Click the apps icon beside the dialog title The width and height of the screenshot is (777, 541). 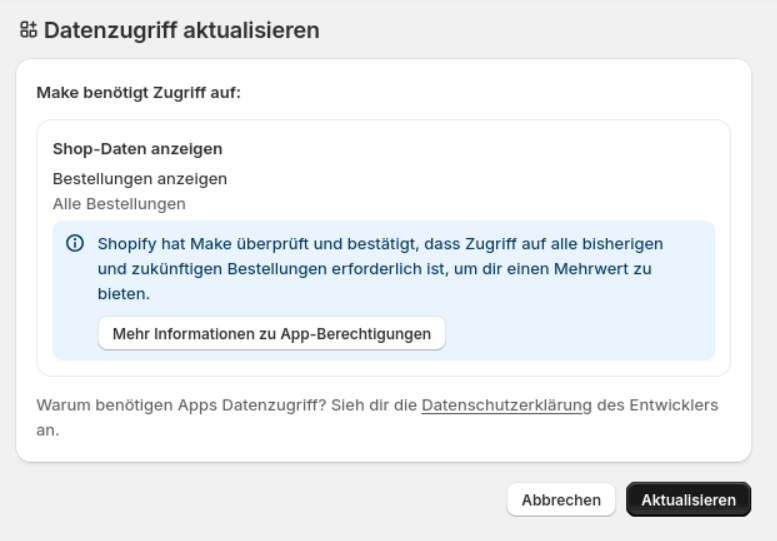point(28,30)
